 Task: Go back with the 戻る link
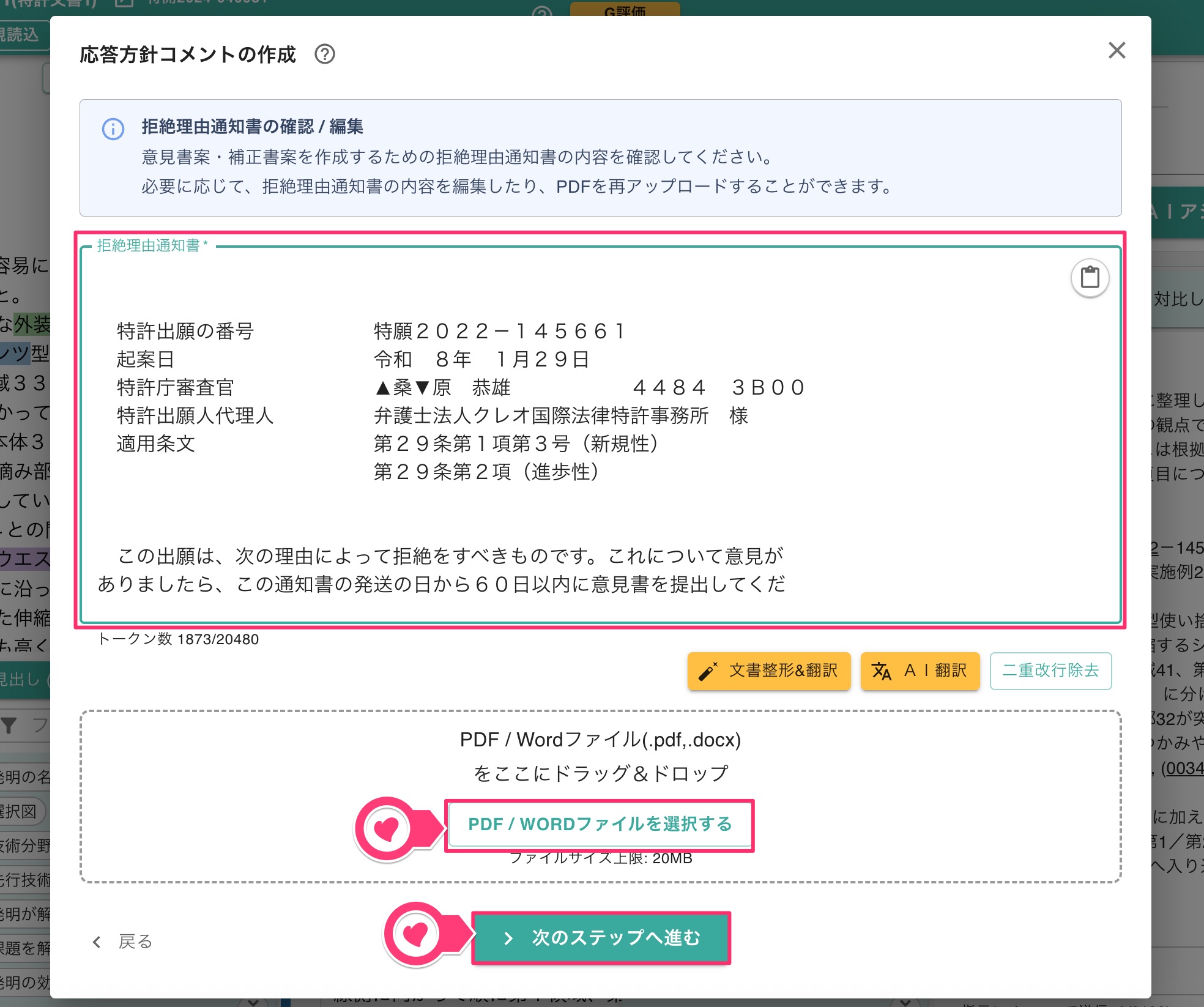coord(122,942)
